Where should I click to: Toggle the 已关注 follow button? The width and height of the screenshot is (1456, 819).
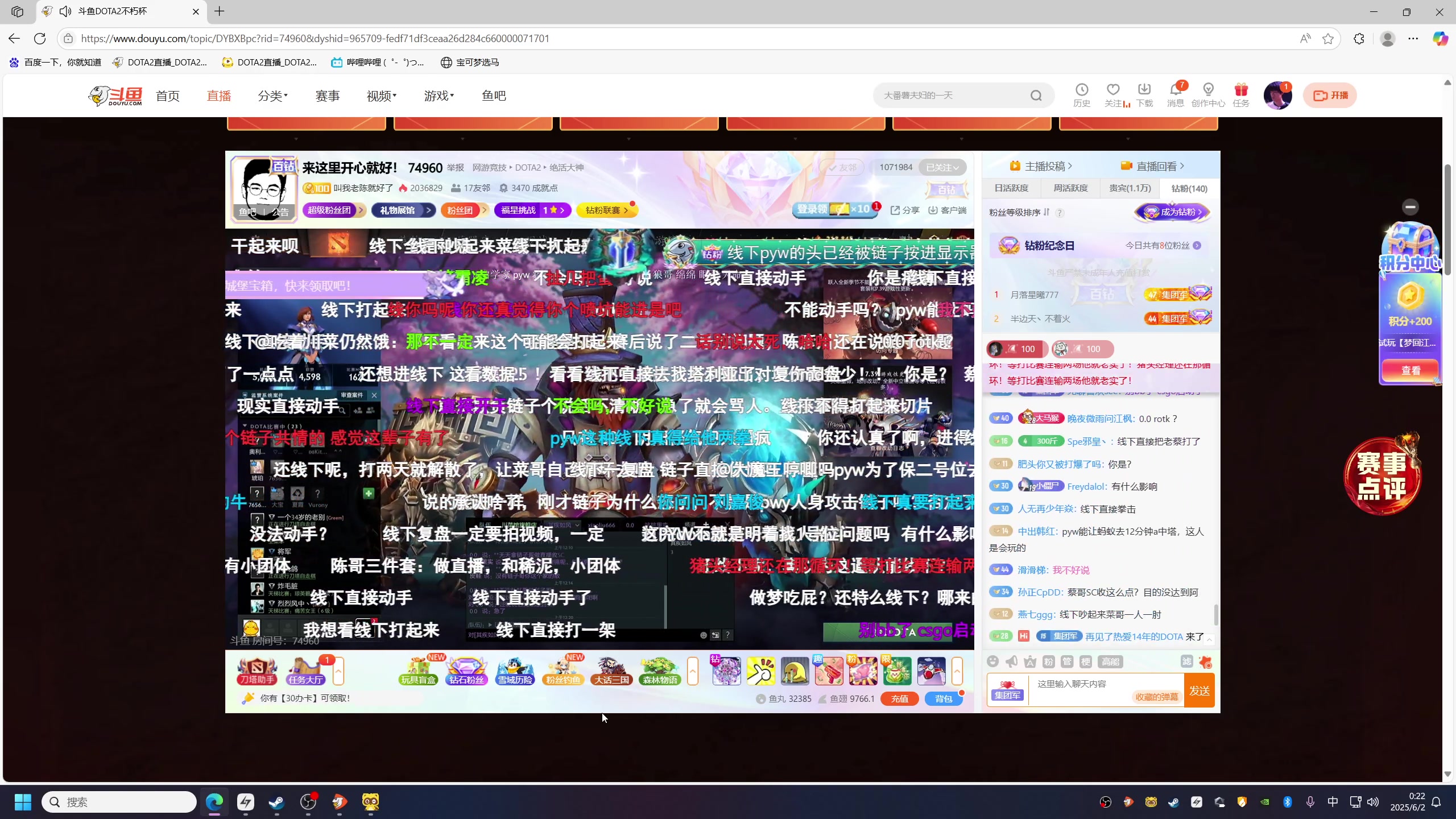click(942, 167)
